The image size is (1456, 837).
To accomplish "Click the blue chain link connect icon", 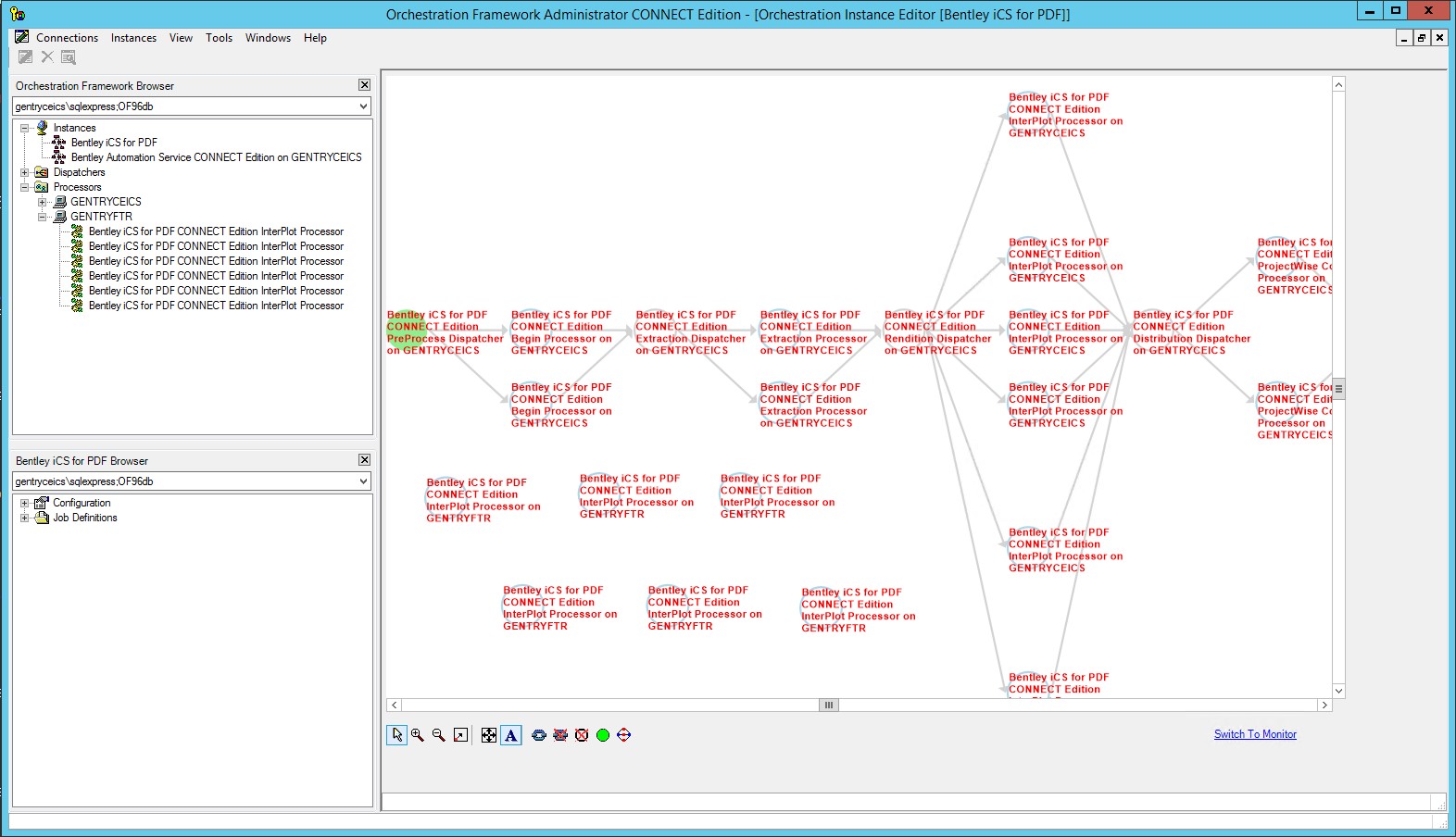I will pyautogui.click(x=539, y=735).
